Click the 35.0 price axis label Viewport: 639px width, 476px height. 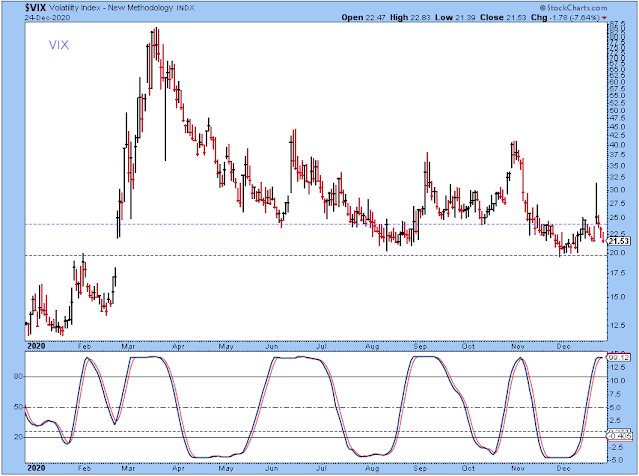click(617, 165)
